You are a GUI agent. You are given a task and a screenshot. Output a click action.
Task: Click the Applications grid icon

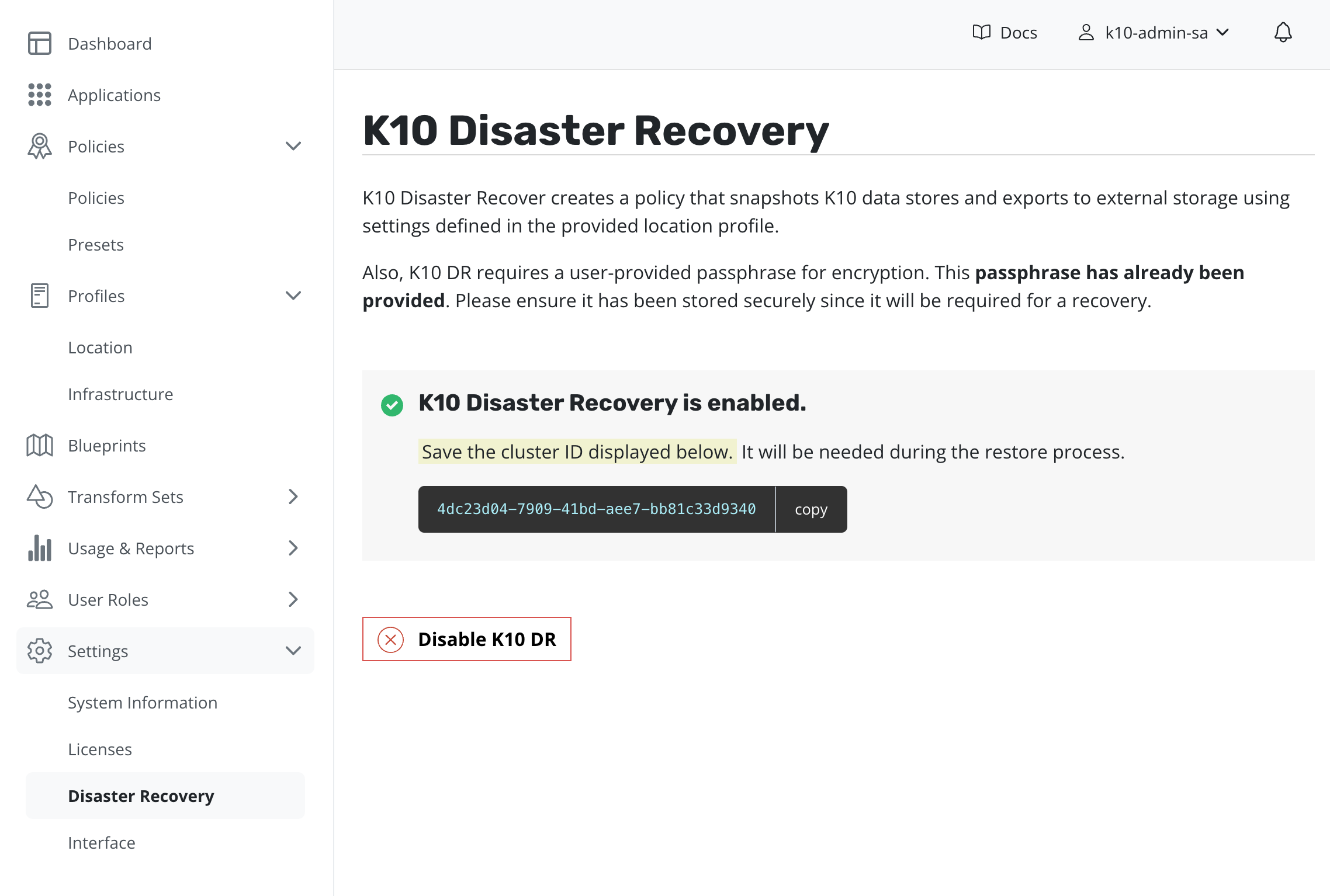[x=40, y=95]
